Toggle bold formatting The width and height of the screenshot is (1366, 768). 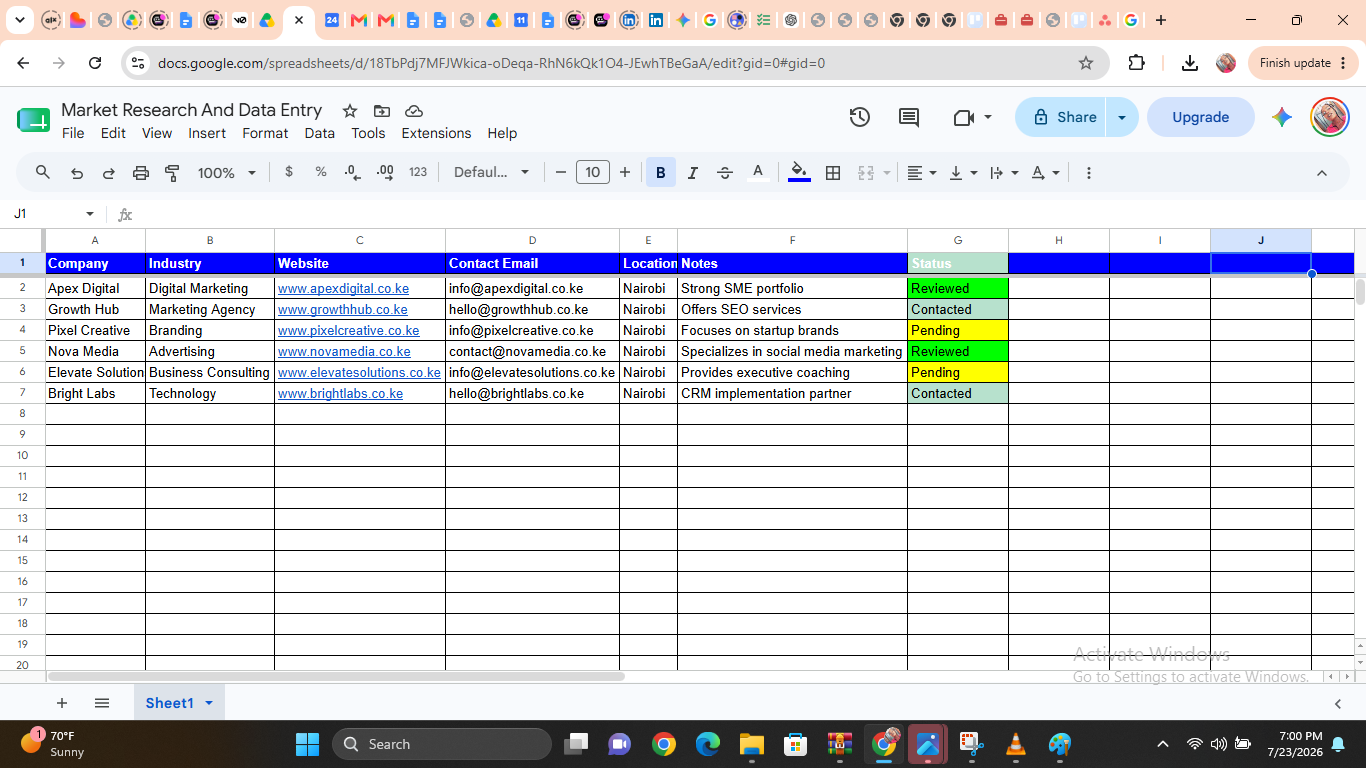(660, 172)
